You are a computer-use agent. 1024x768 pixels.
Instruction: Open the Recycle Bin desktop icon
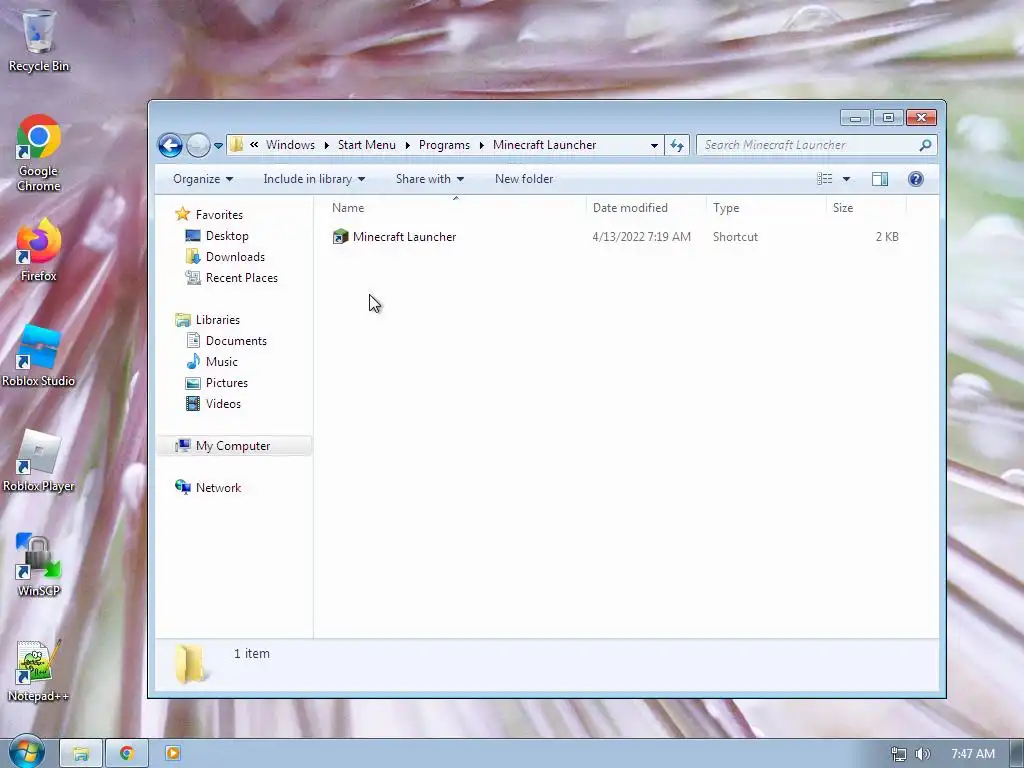(x=39, y=40)
